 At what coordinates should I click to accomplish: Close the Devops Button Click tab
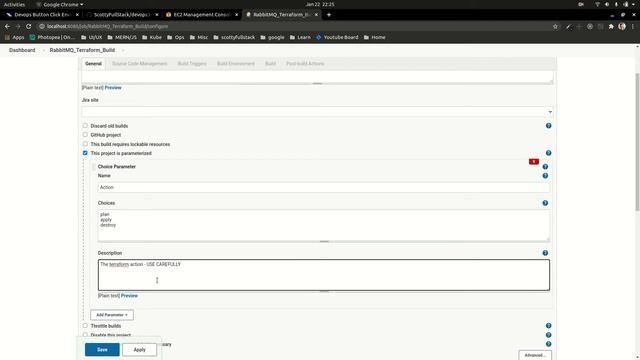pos(77,15)
